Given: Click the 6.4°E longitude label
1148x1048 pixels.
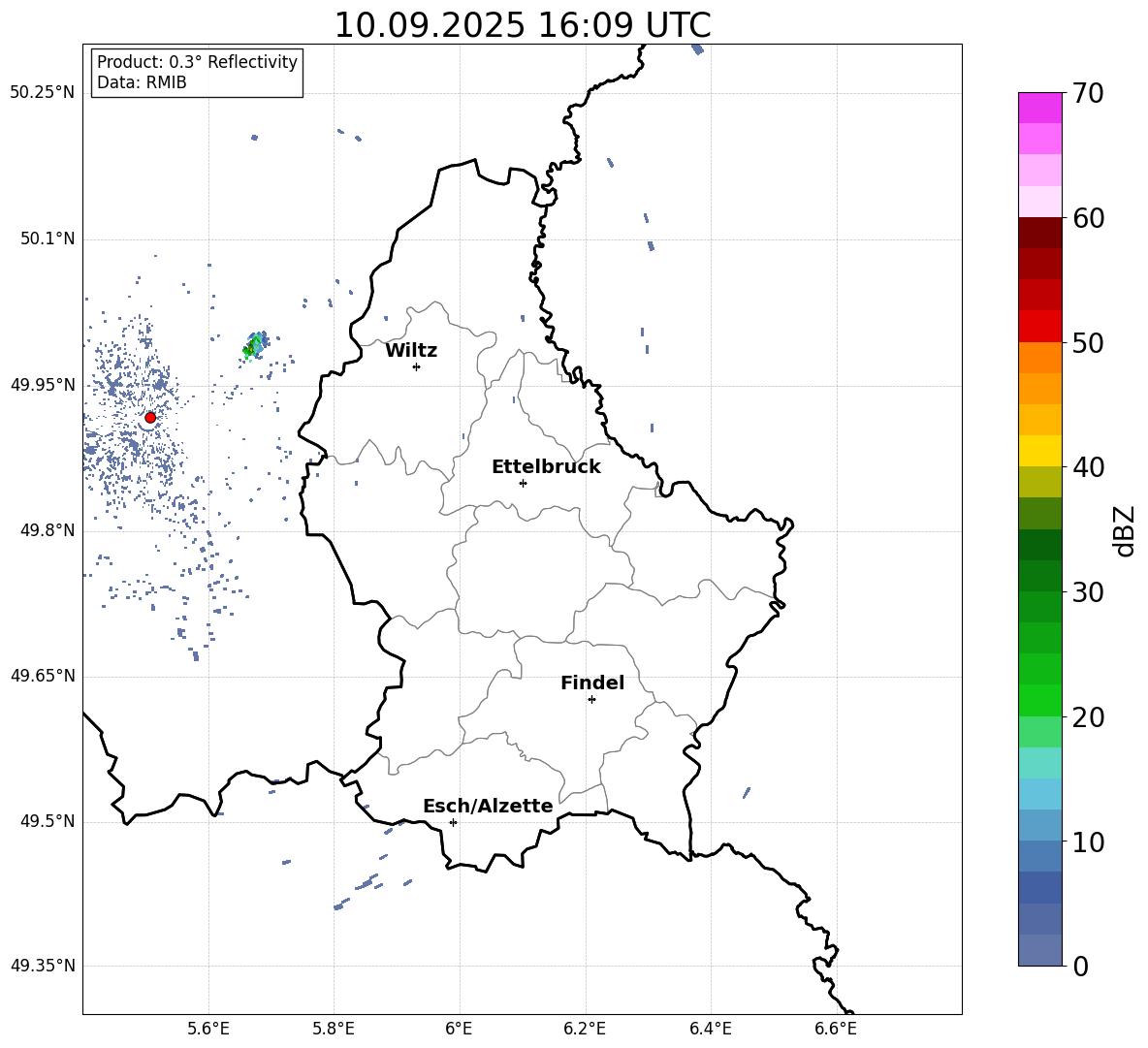Looking at the screenshot, I should click(x=710, y=1029).
